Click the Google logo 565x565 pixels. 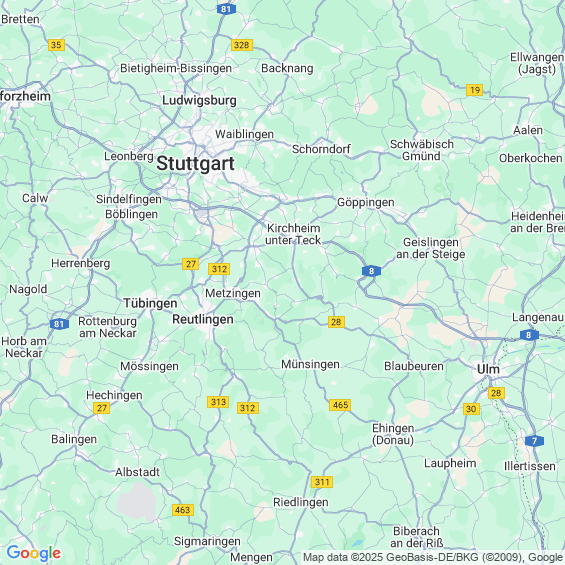34,553
